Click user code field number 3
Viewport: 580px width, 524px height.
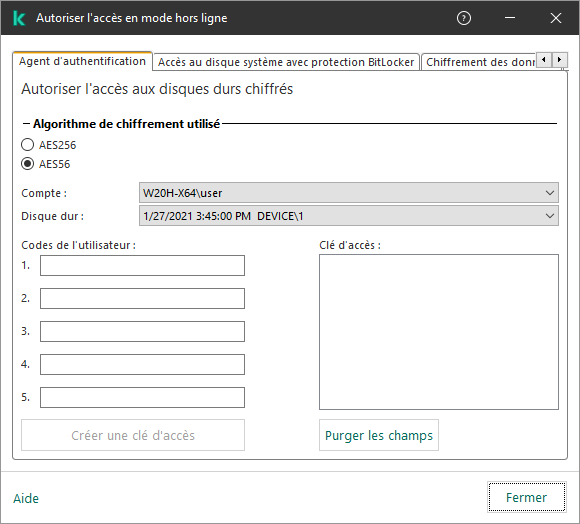[142, 331]
